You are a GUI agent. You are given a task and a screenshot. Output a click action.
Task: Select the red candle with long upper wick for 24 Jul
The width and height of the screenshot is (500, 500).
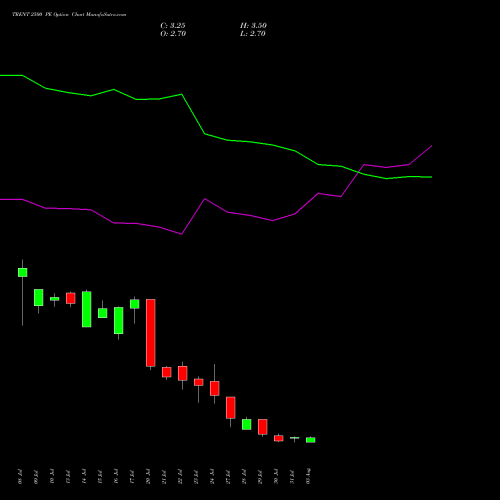click(x=215, y=388)
